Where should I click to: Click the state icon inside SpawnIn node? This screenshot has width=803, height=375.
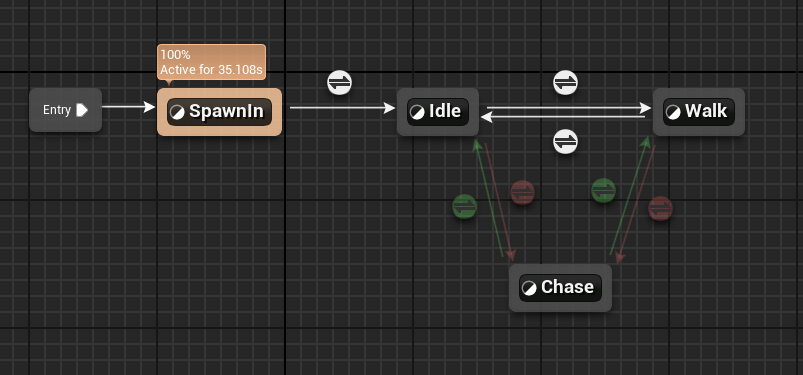click(x=177, y=113)
